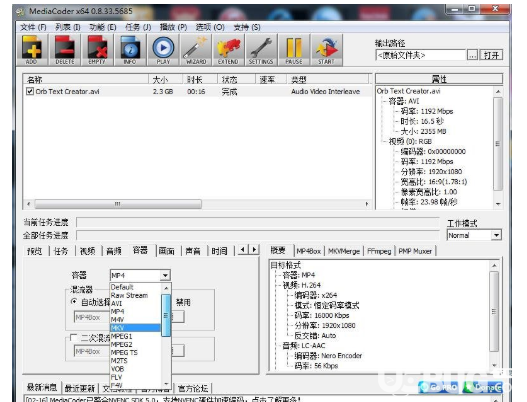Viewport: 527px width, 402px height.
Task: Click the 打开 output folder button
Action: pyautogui.click(x=491, y=55)
